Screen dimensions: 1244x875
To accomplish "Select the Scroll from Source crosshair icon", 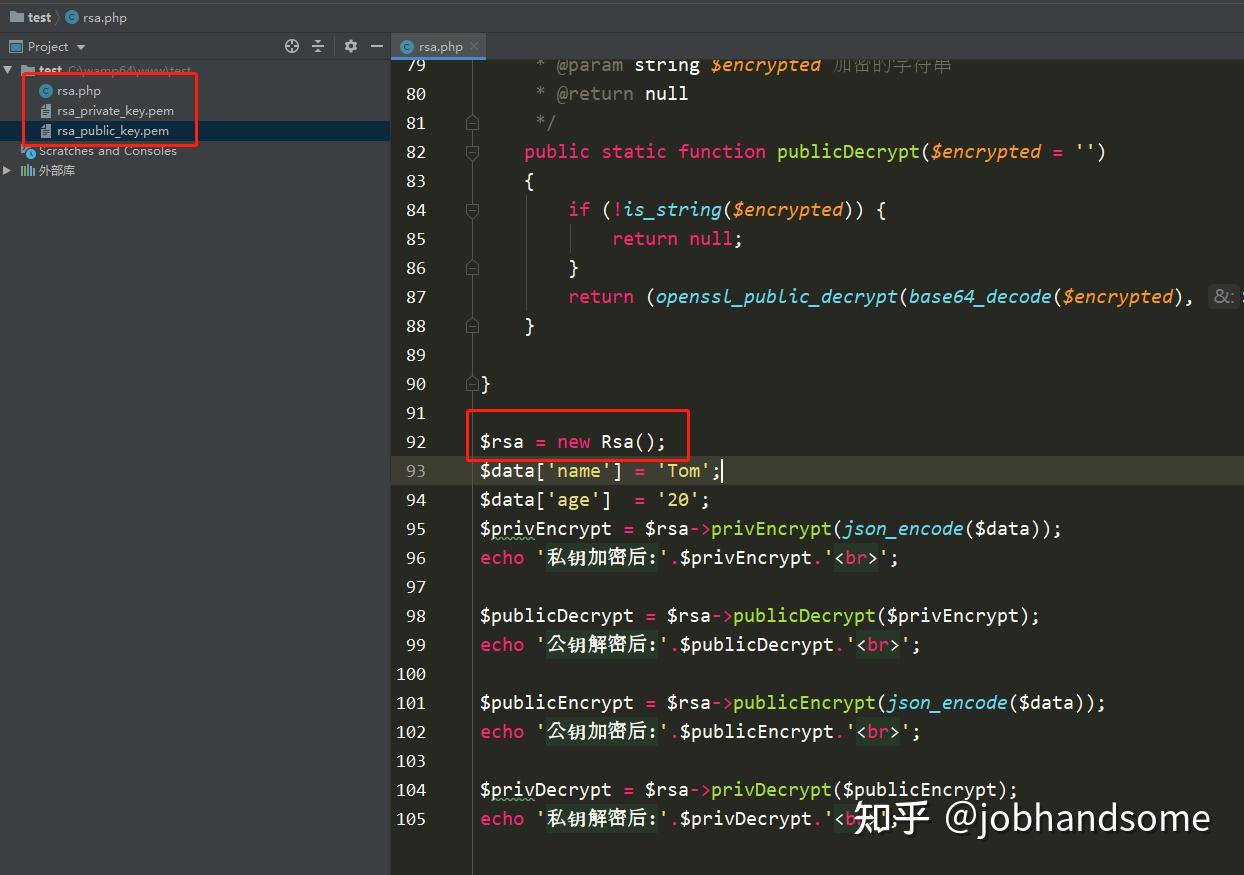I will [292, 46].
